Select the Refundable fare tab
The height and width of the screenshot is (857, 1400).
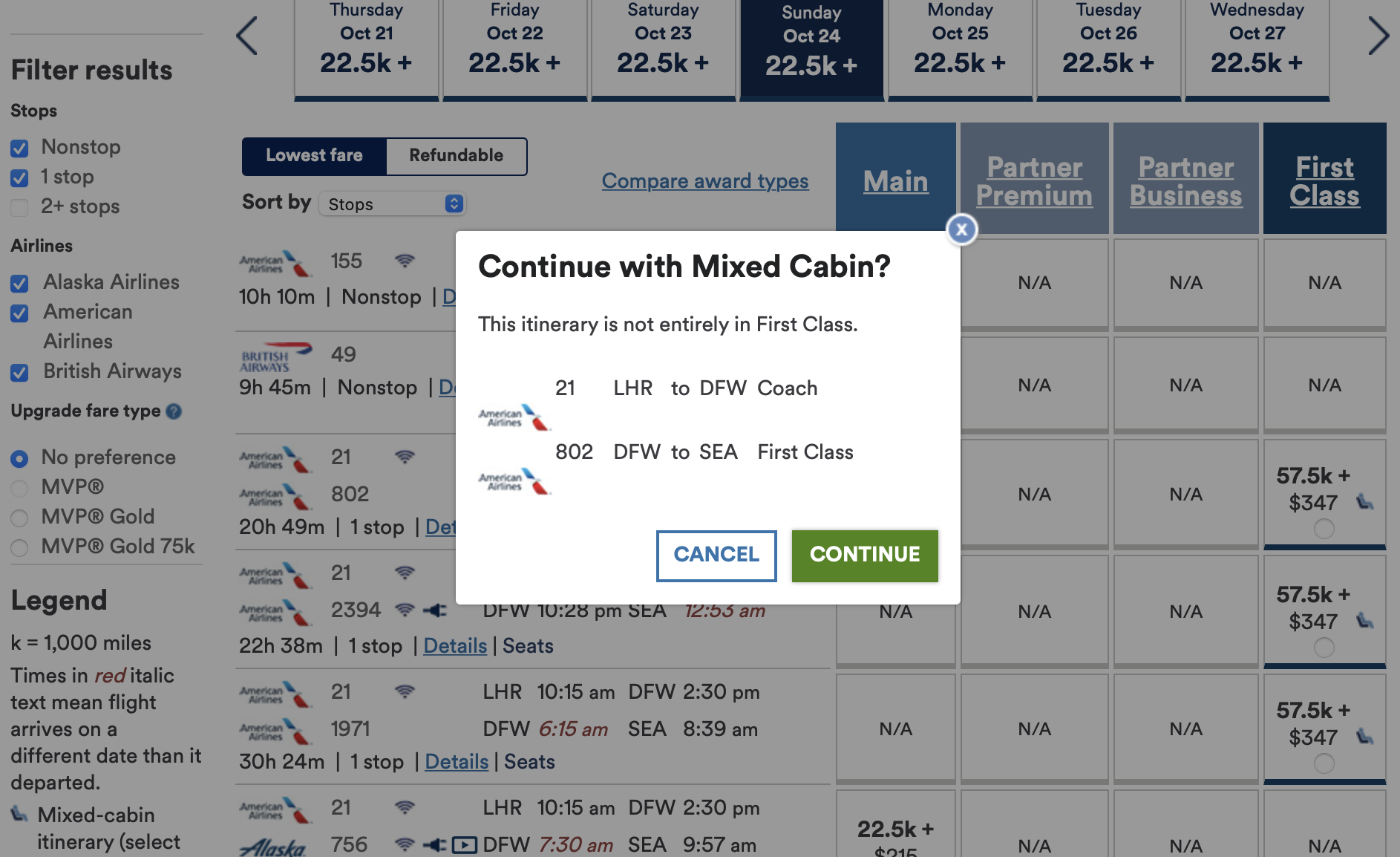pyautogui.click(x=456, y=156)
